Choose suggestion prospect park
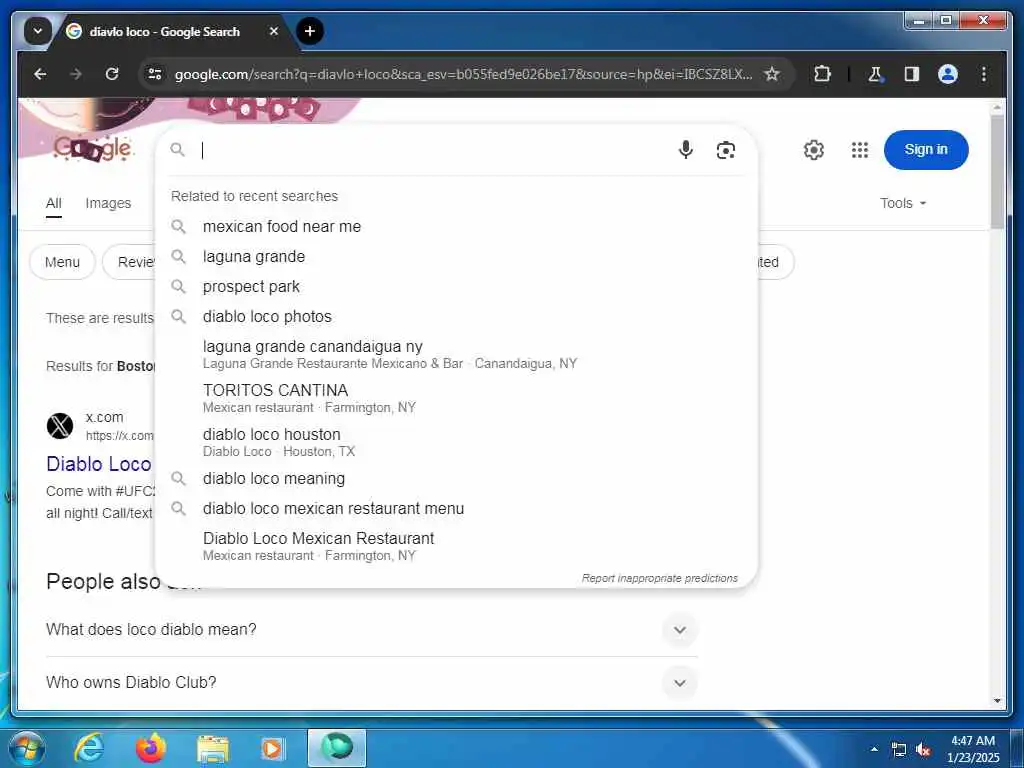1024x768 pixels. pyautogui.click(x=456, y=287)
